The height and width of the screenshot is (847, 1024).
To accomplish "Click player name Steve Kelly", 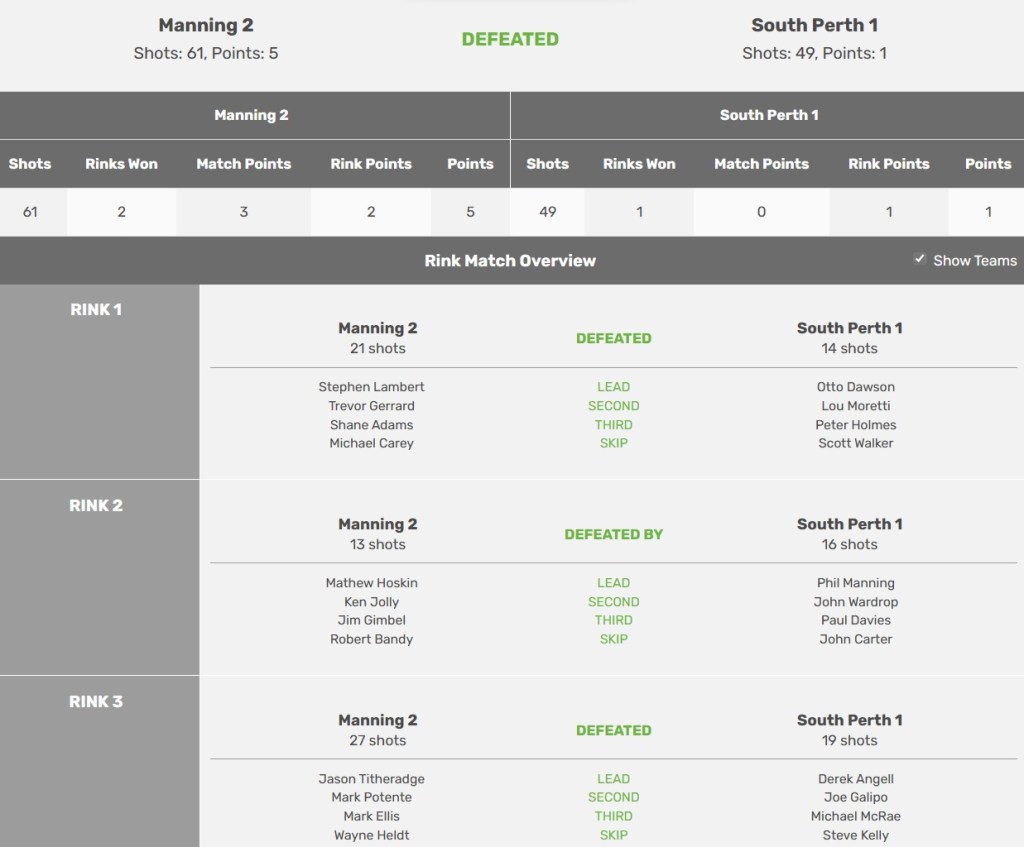I will tap(855, 835).
